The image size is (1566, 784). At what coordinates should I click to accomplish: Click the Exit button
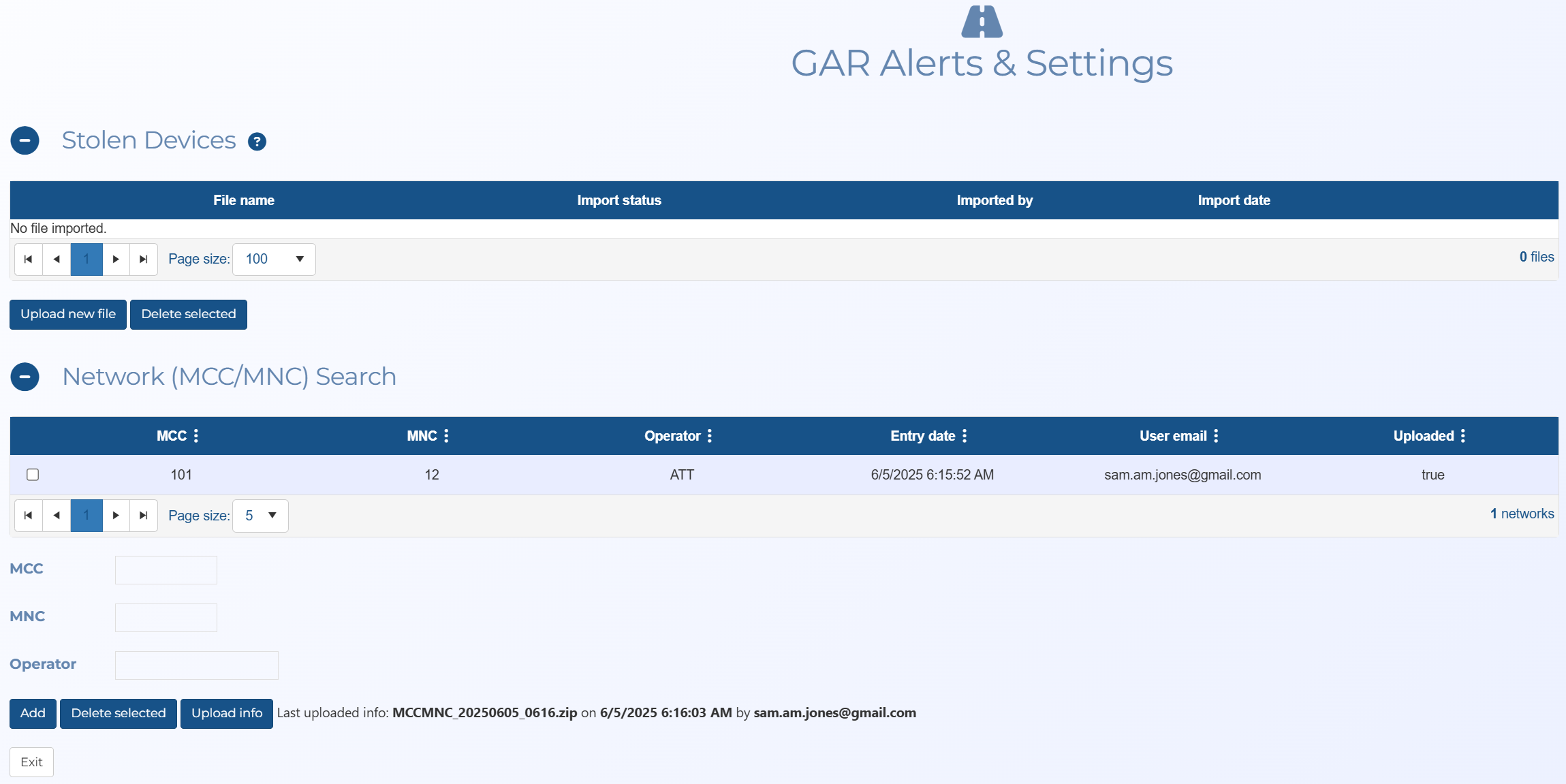coord(31,762)
